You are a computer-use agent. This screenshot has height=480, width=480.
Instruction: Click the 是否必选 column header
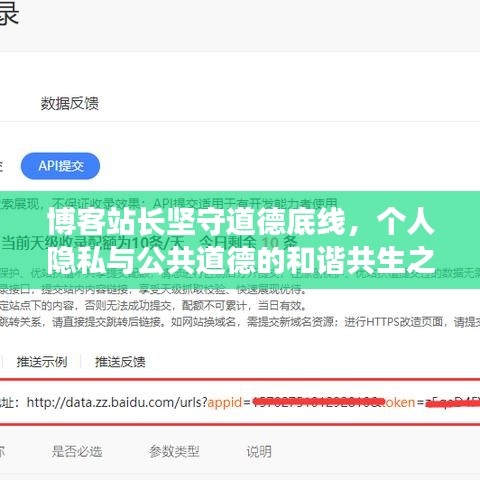pos(77,452)
